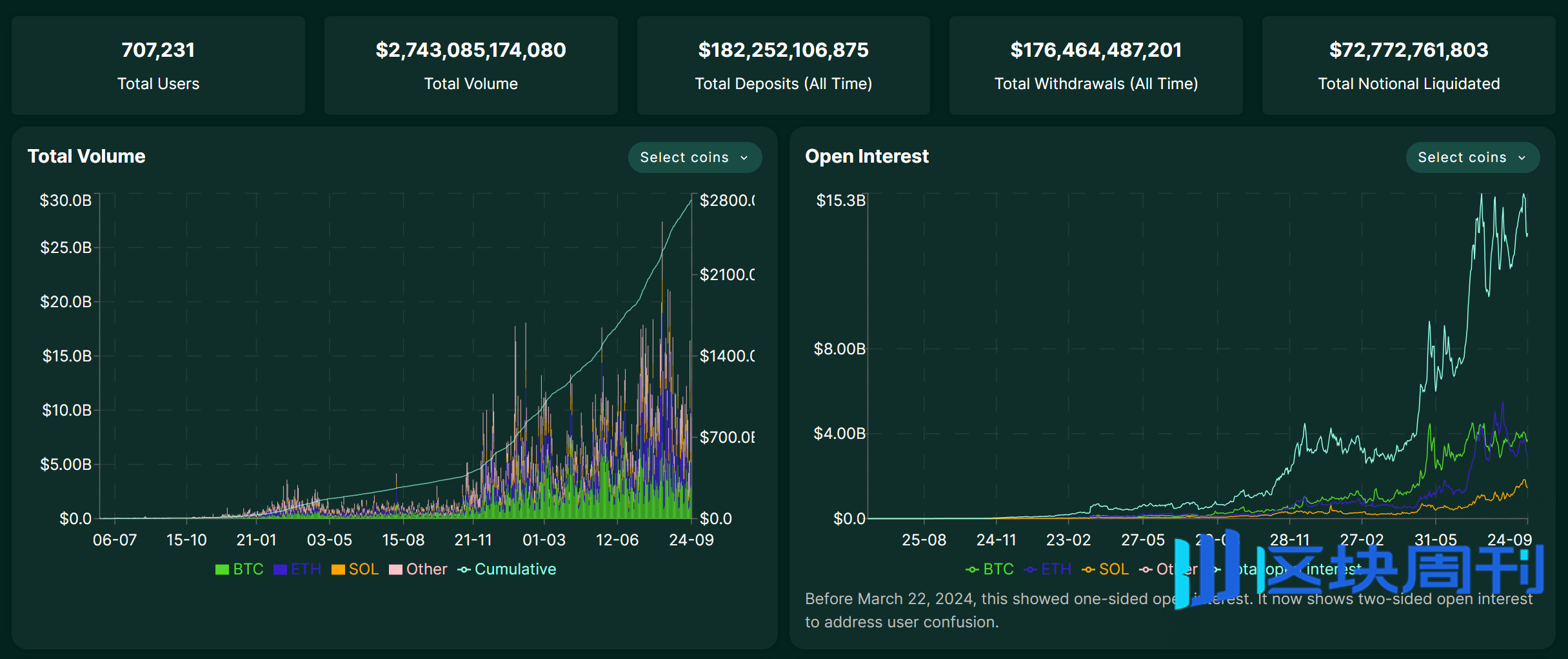This screenshot has height=659, width=1568.
Task: Click the orange SOL swatch under Total Volume
Action: pyautogui.click(x=338, y=569)
